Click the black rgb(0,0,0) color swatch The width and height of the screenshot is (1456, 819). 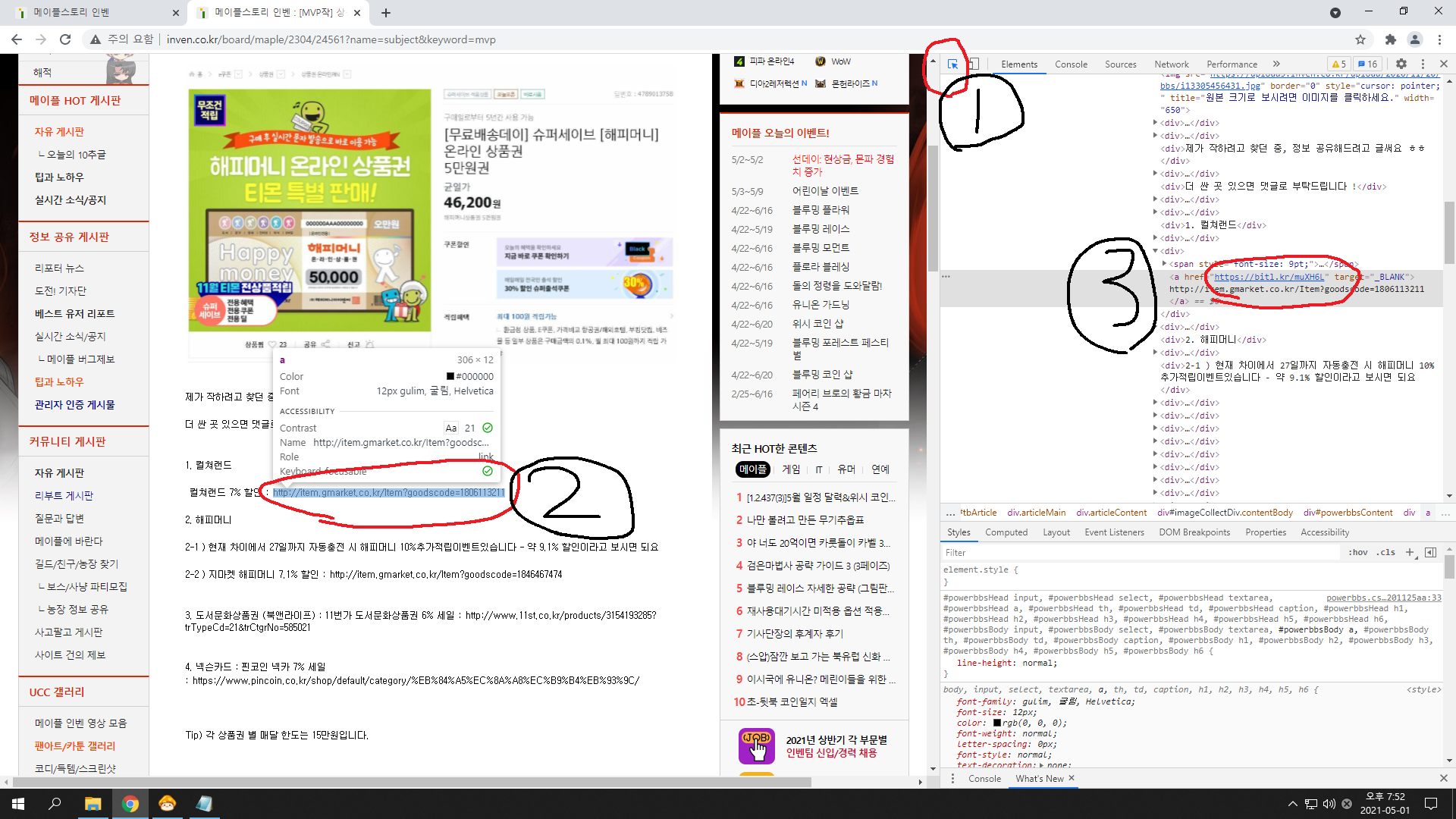point(996,723)
